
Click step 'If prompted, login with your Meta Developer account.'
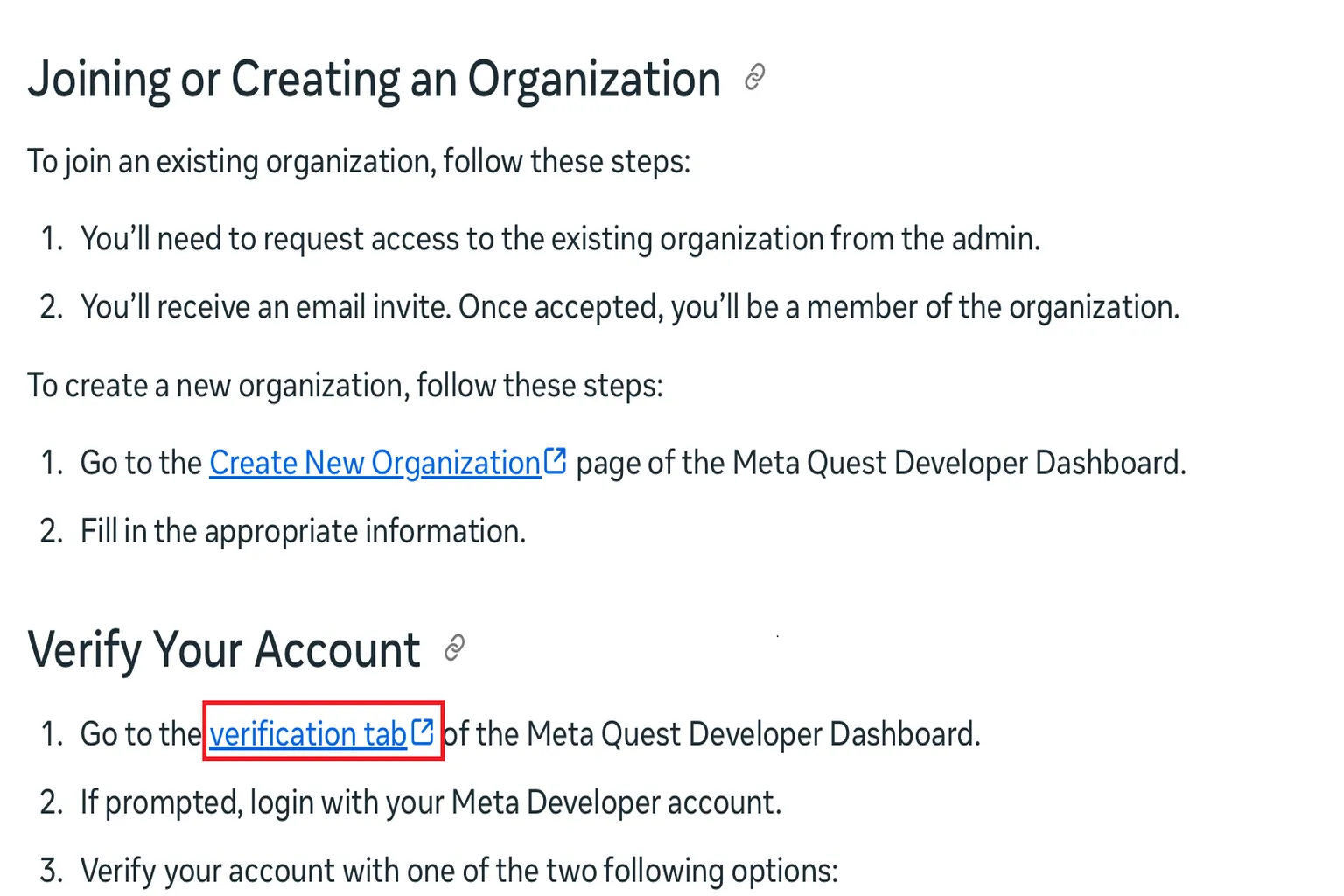click(430, 802)
